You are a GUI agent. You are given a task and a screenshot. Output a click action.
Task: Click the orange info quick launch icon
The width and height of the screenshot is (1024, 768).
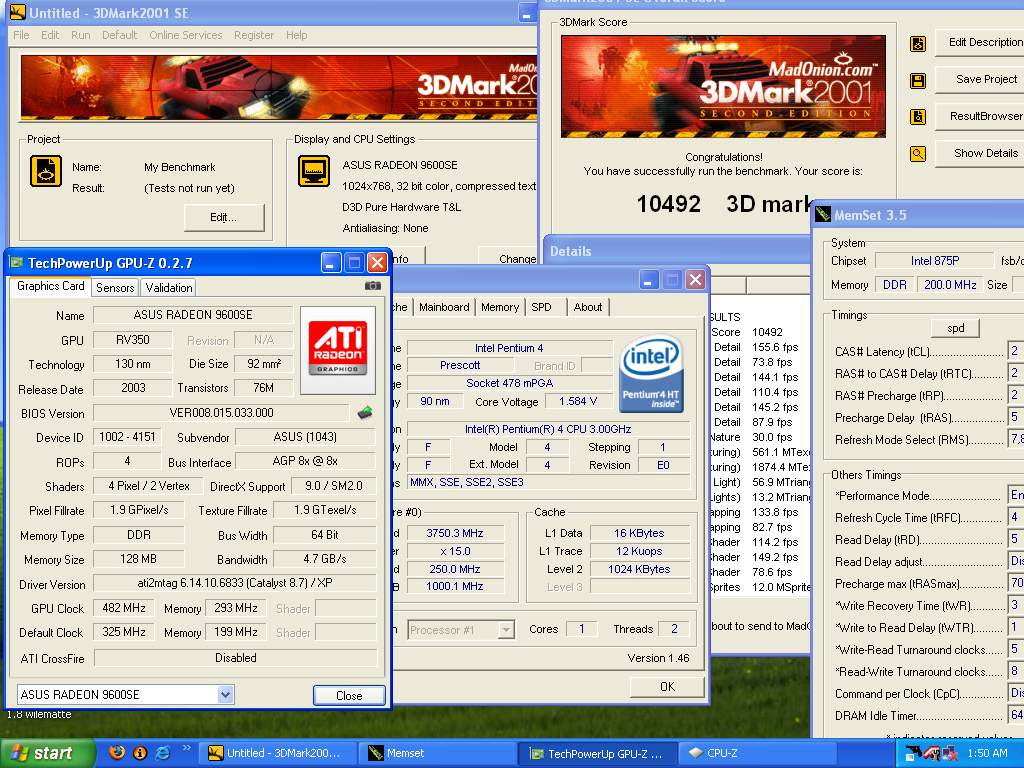pos(140,752)
